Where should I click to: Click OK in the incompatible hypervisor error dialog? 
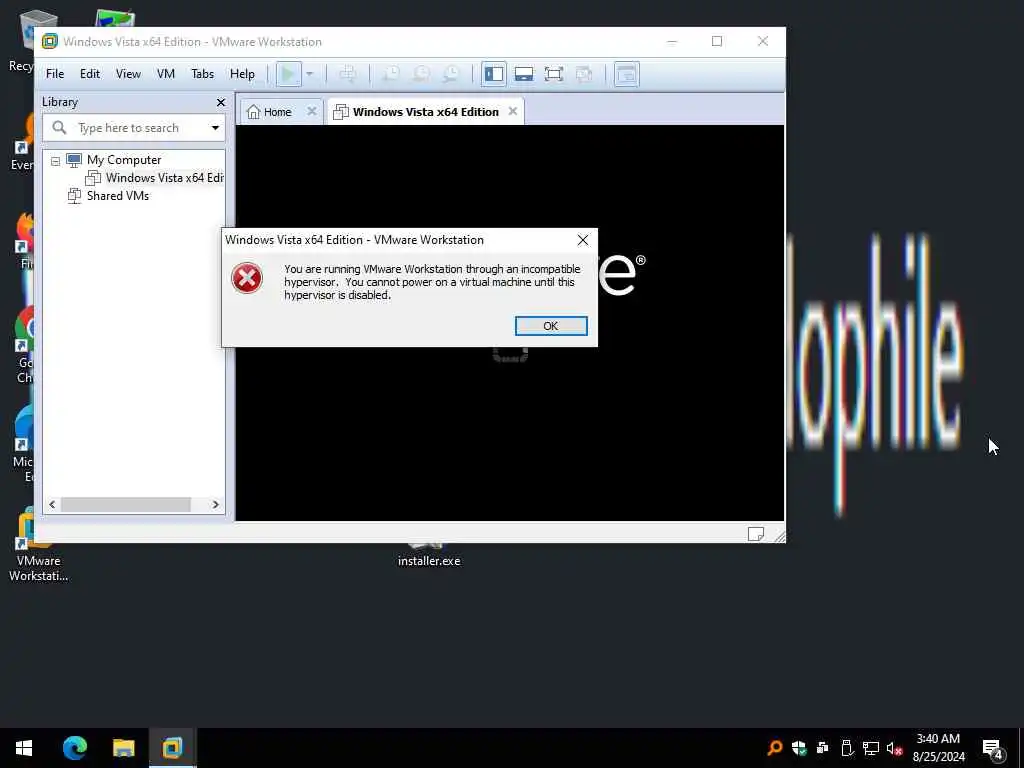tap(551, 326)
